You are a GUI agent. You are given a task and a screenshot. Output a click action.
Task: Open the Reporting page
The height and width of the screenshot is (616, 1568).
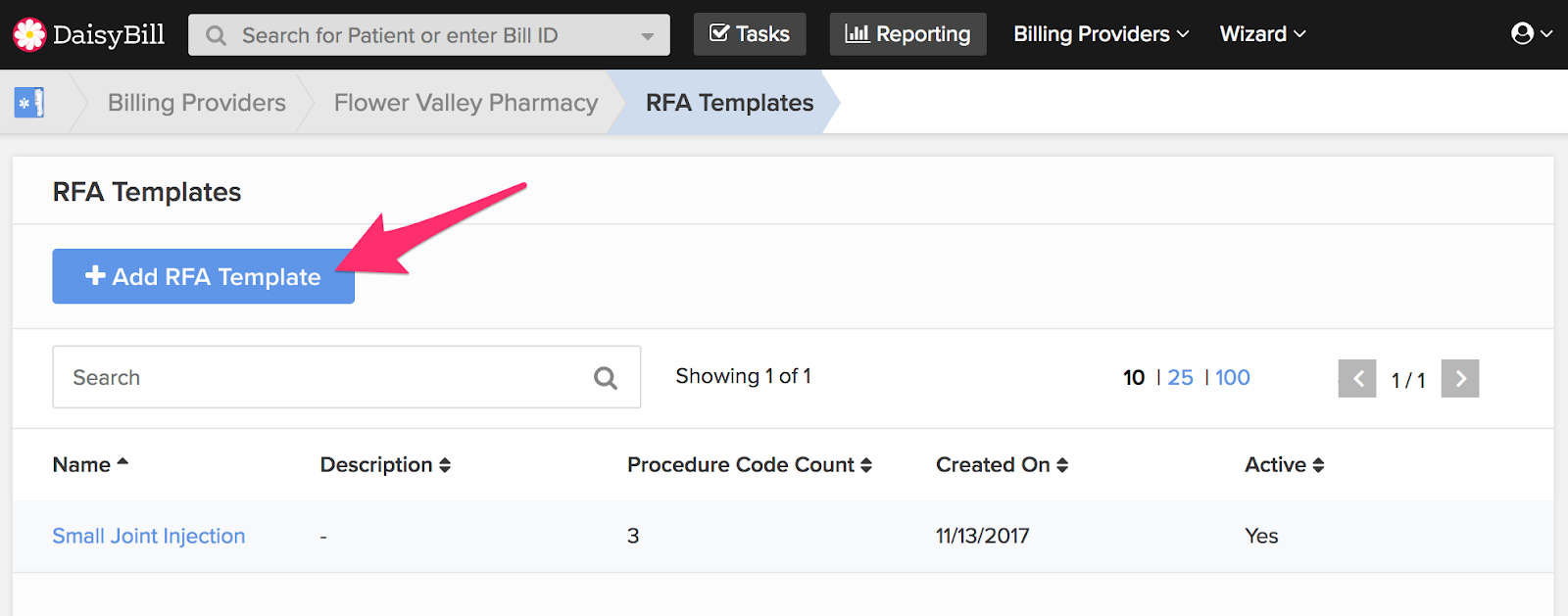point(908,34)
